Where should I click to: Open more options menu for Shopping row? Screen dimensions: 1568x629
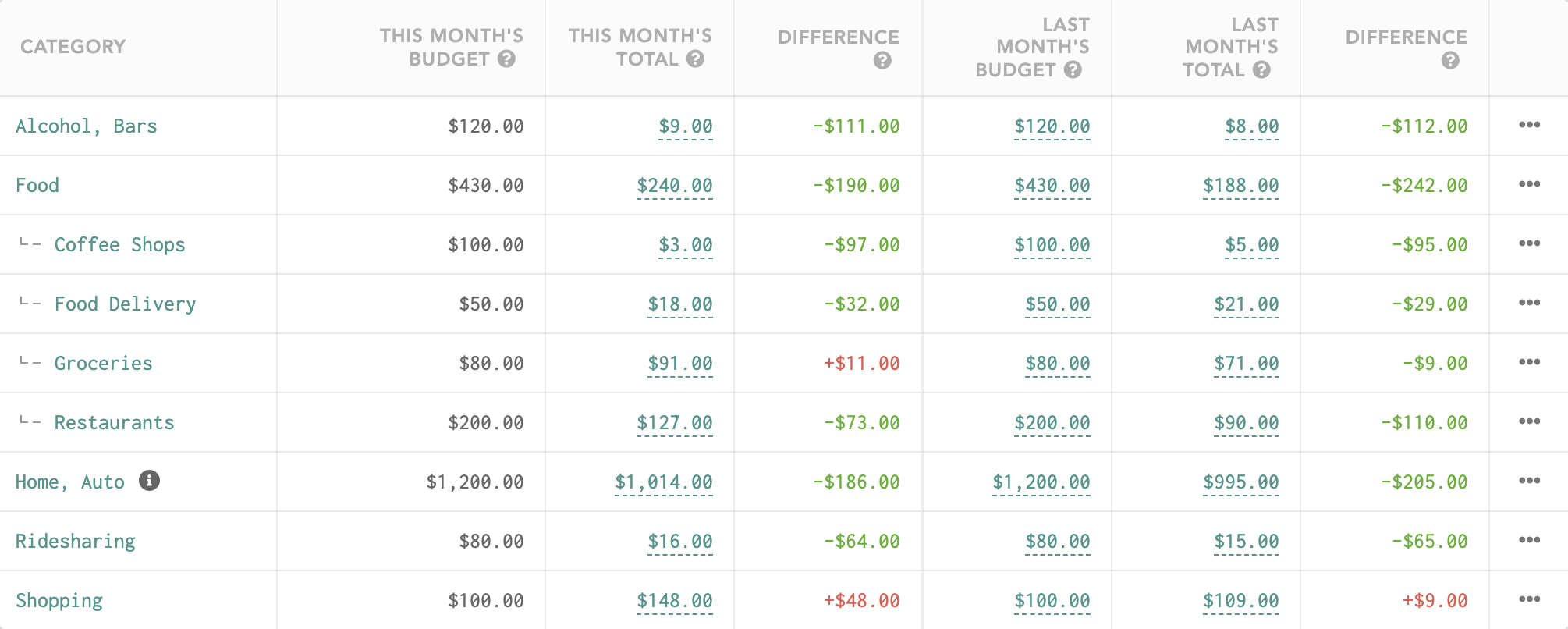pos(1529,599)
